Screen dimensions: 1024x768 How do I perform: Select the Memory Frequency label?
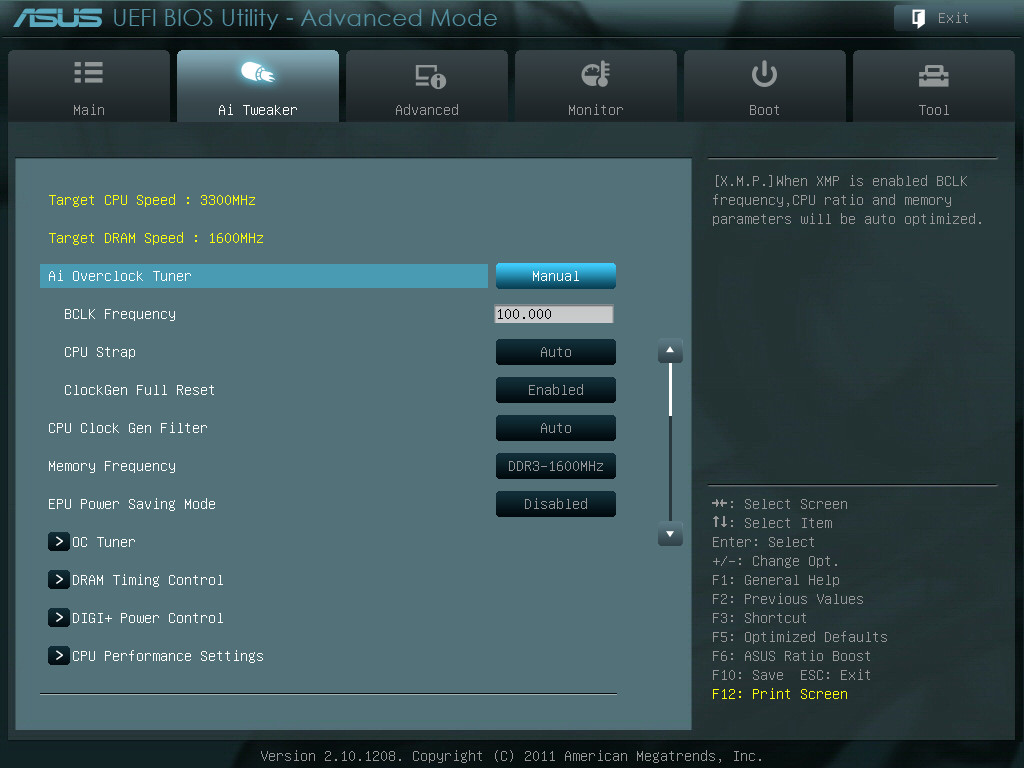coord(112,466)
